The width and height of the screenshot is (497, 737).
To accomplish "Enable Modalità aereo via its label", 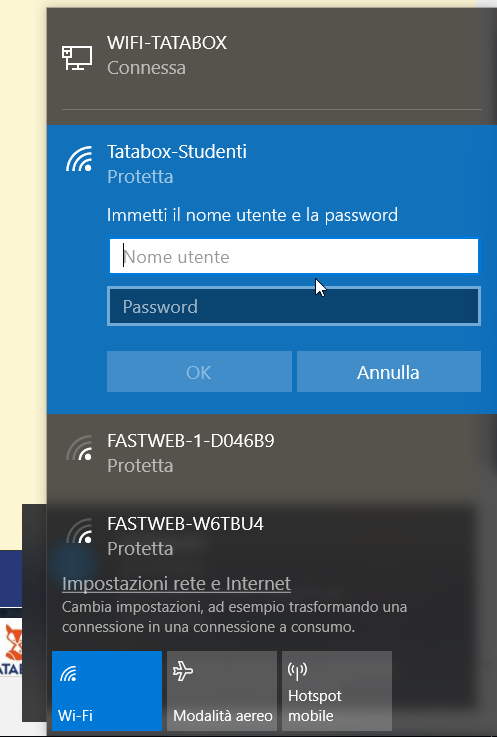I will [x=222, y=715].
